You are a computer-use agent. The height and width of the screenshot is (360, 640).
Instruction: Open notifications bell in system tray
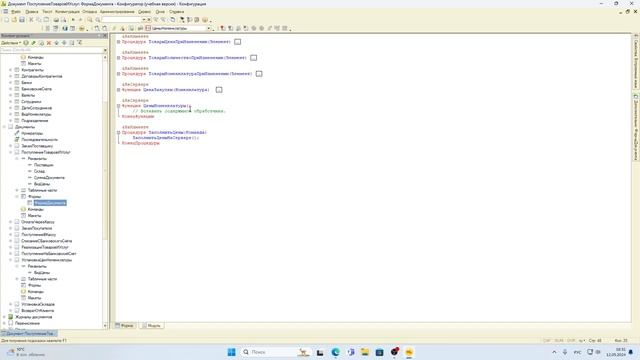(631, 352)
